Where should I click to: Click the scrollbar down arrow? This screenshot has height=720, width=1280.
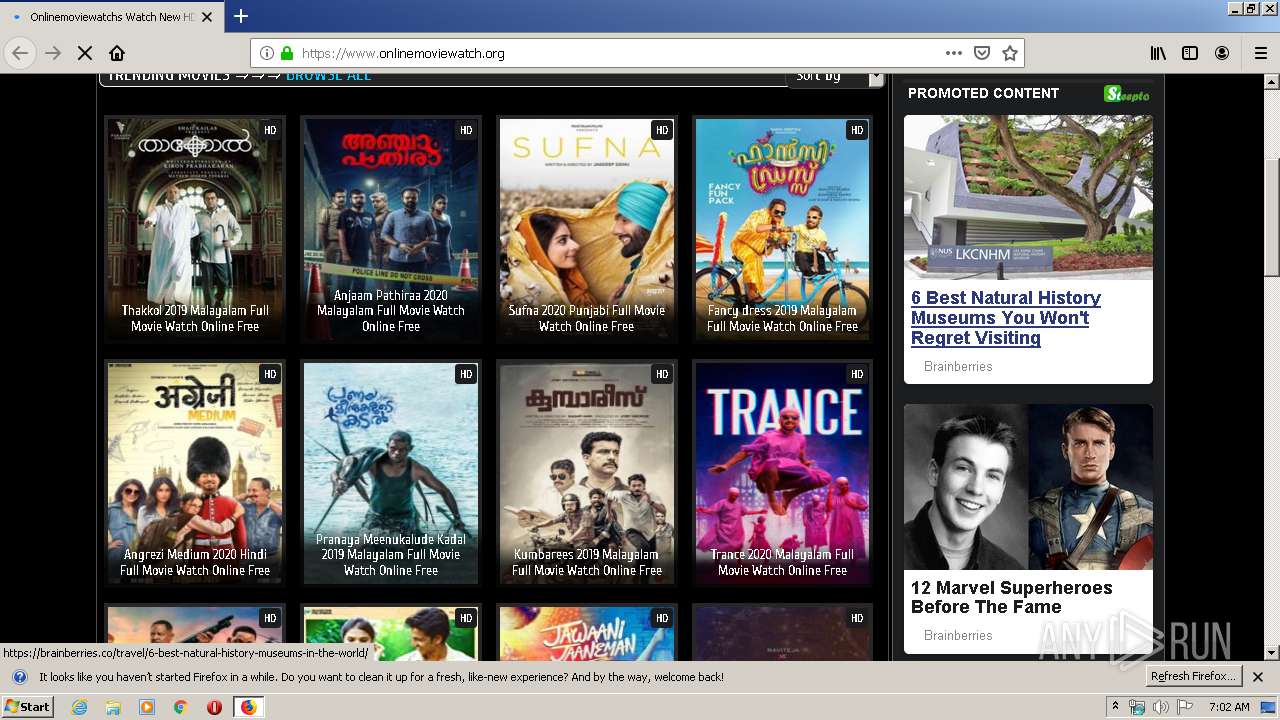pyautogui.click(x=1272, y=653)
